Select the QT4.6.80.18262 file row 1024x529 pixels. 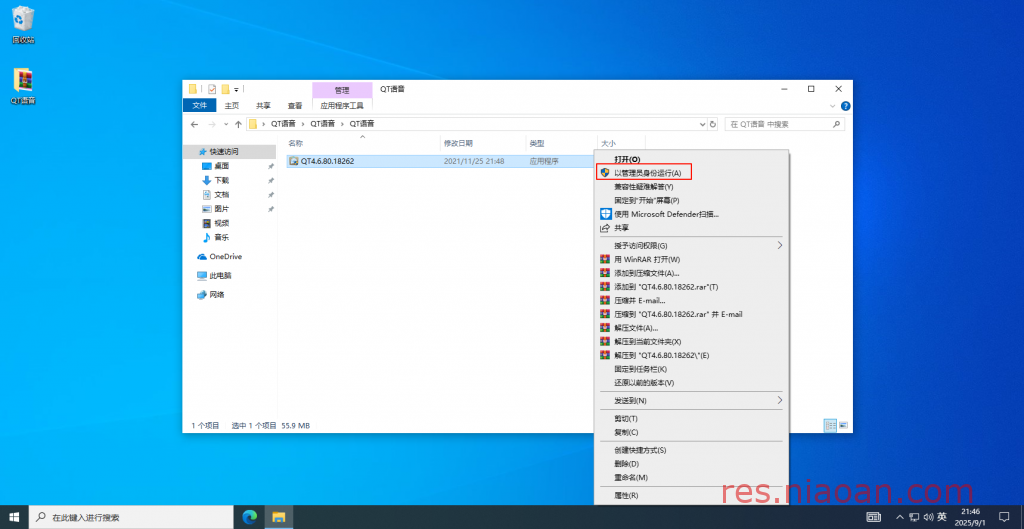click(x=440, y=161)
